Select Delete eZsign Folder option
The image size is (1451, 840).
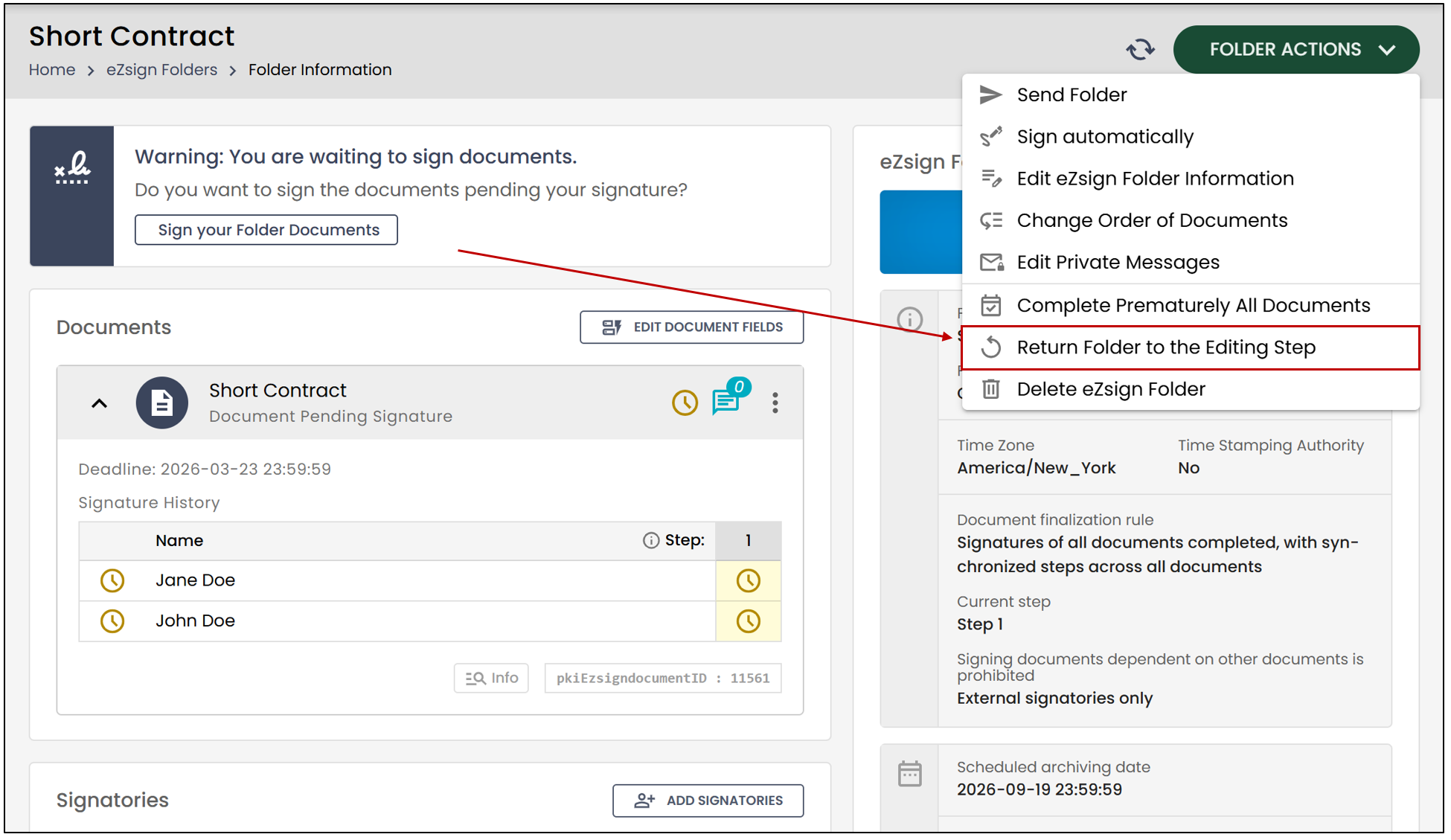1190,389
